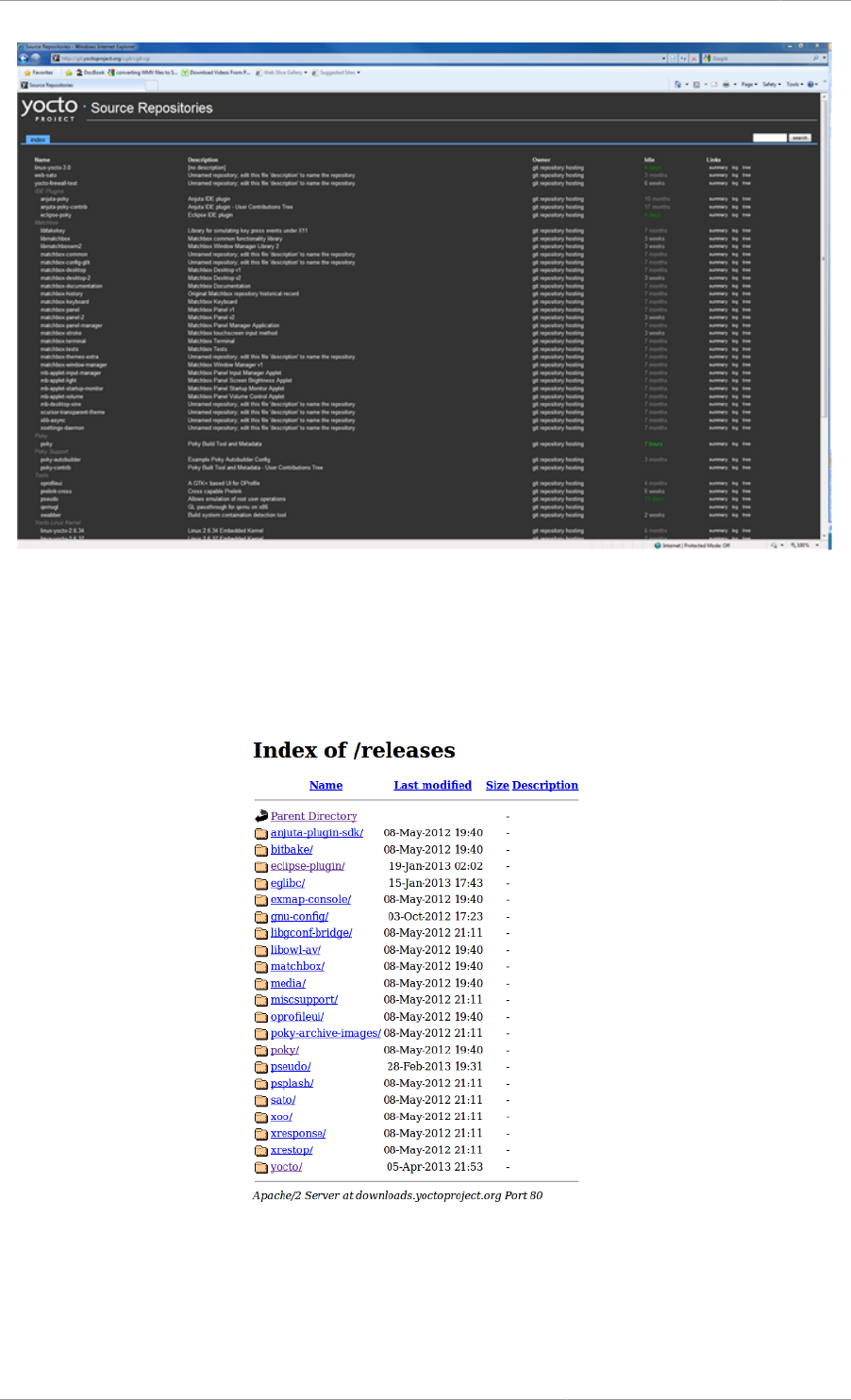Open the poky-autobuilder repository

coord(60,460)
